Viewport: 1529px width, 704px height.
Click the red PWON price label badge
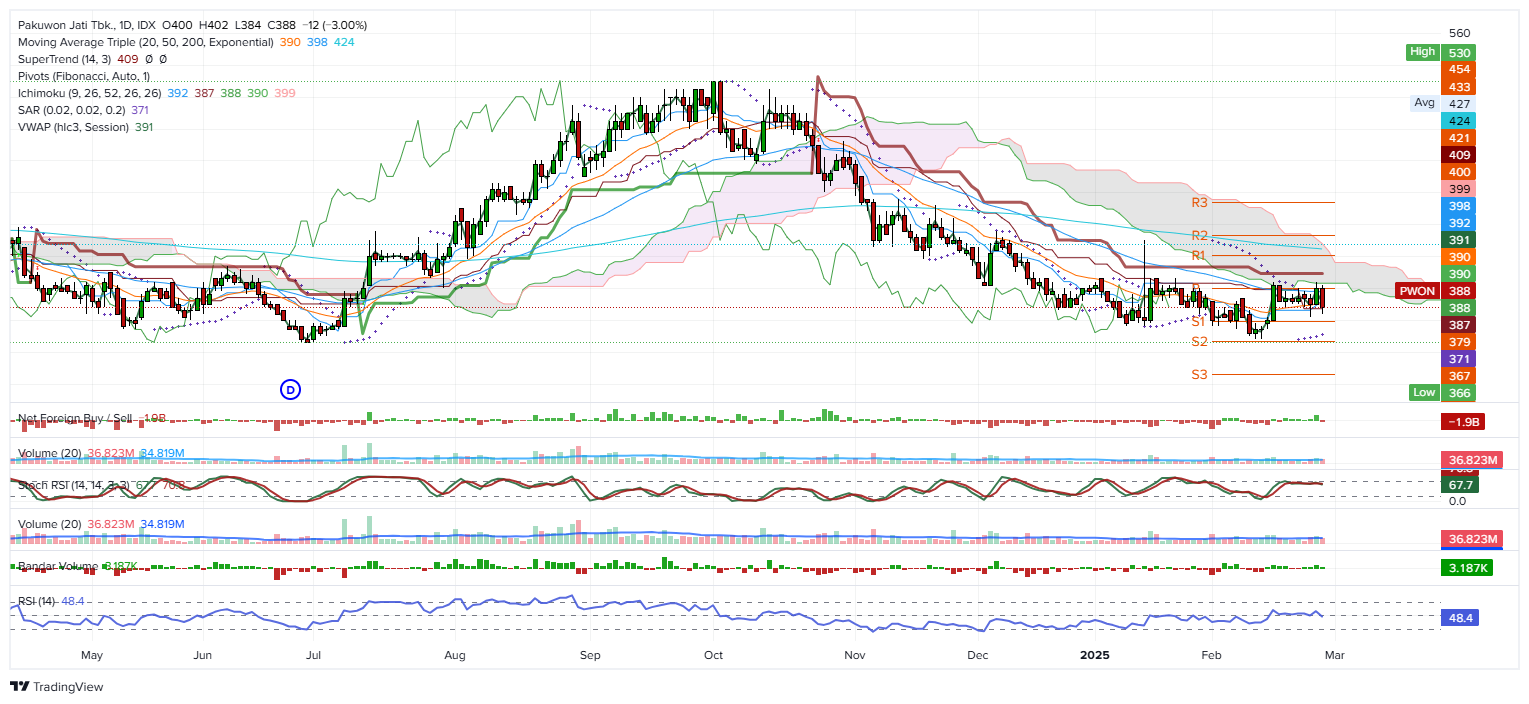1417,291
